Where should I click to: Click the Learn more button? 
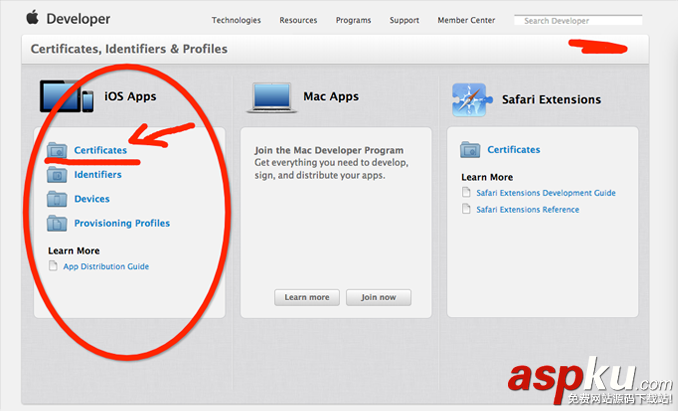(x=307, y=297)
